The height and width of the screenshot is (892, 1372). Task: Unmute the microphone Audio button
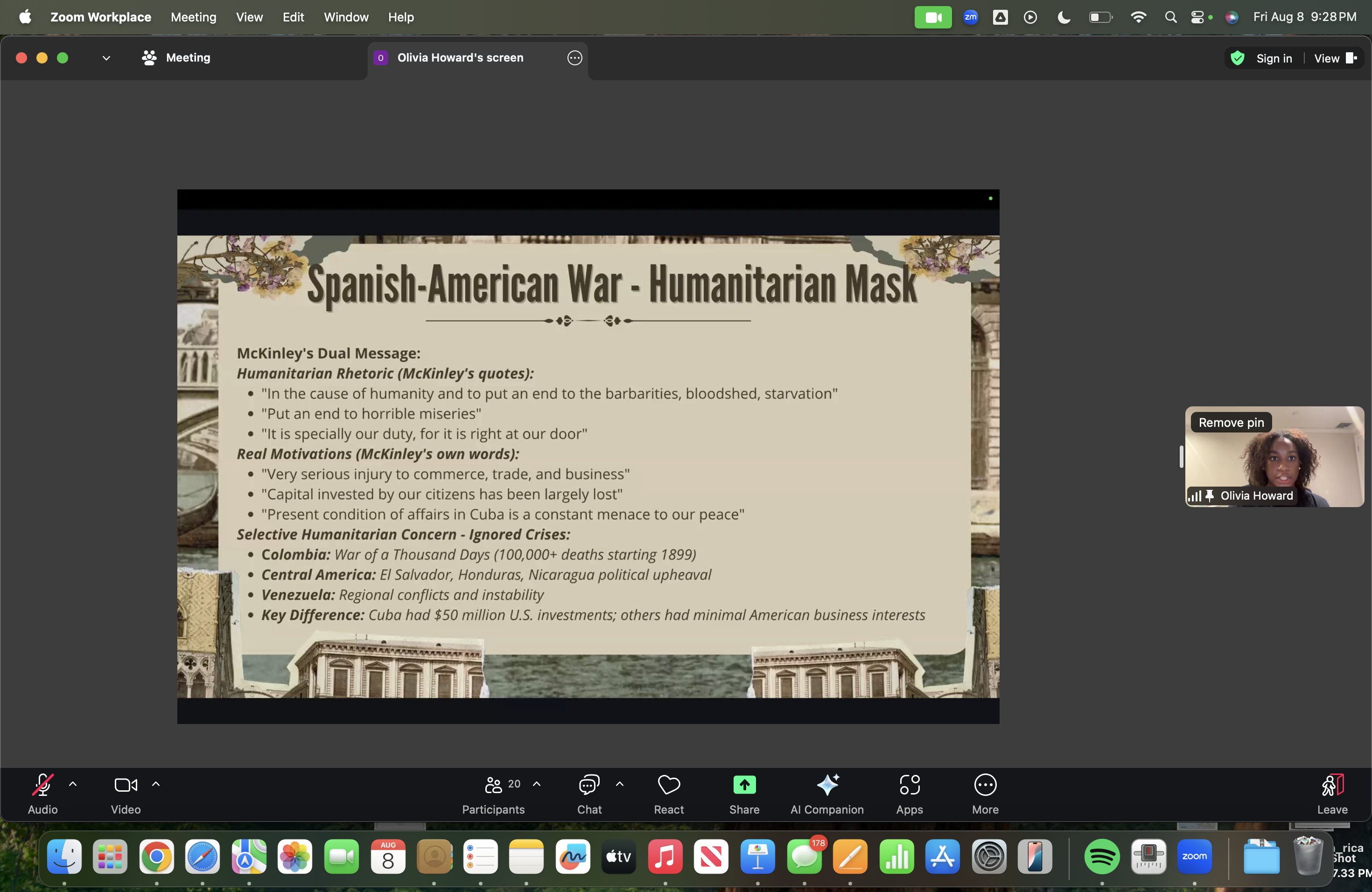pyautogui.click(x=42, y=793)
